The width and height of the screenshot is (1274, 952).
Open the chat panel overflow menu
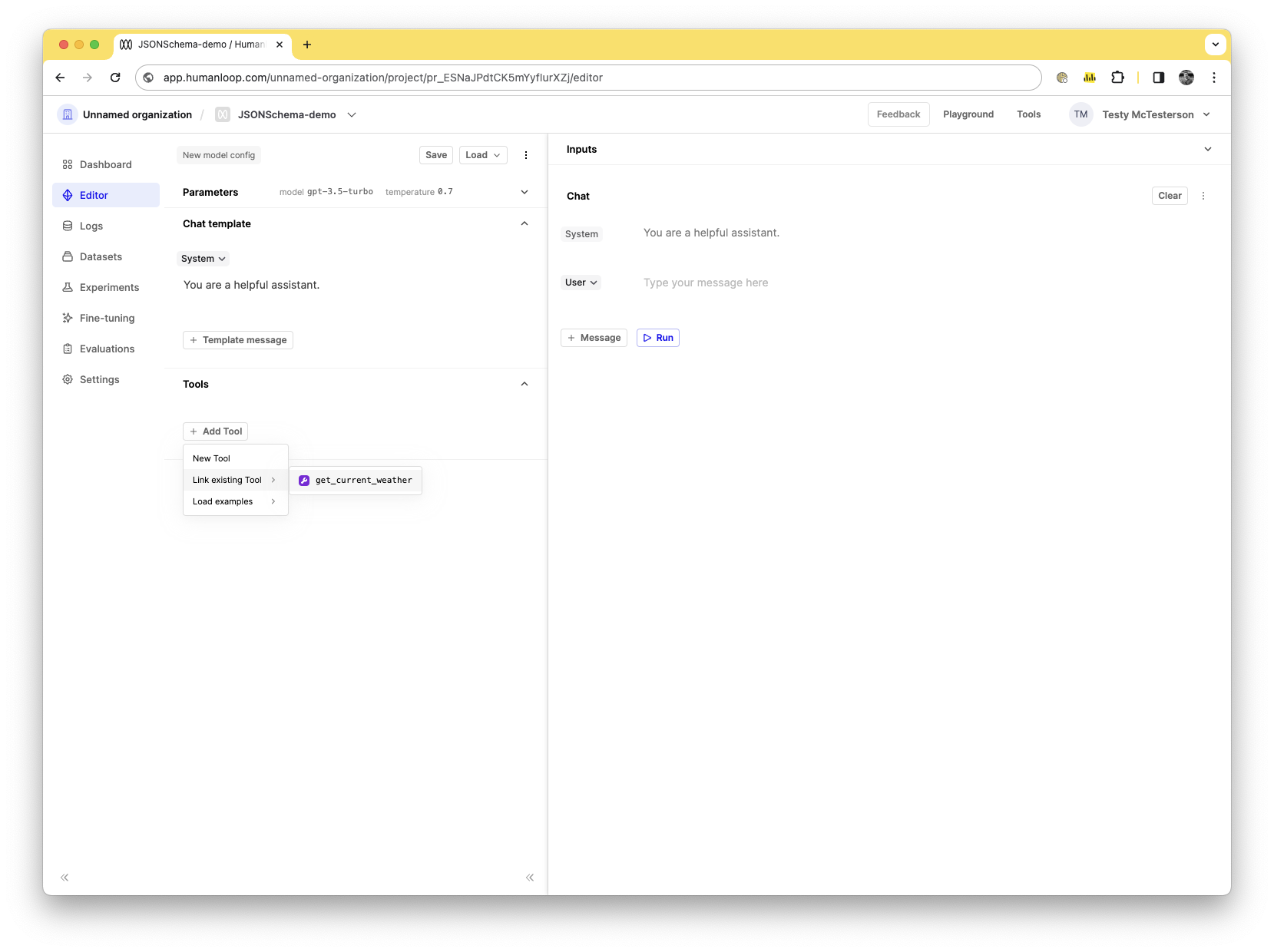(x=1203, y=196)
